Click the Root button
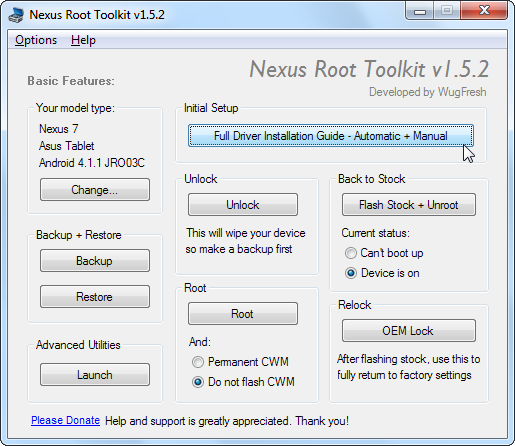This screenshot has width=515, height=446. coord(243,313)
